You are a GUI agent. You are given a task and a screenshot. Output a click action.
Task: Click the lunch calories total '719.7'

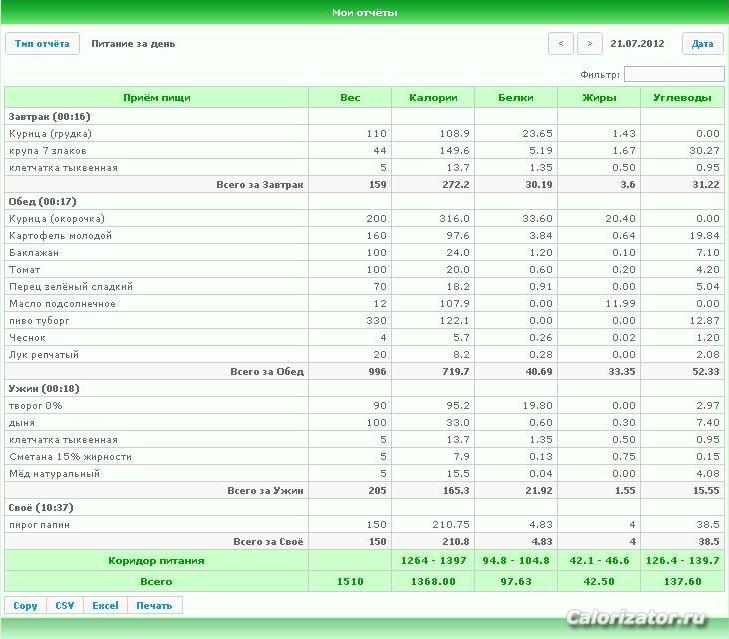tap(456, 372)
